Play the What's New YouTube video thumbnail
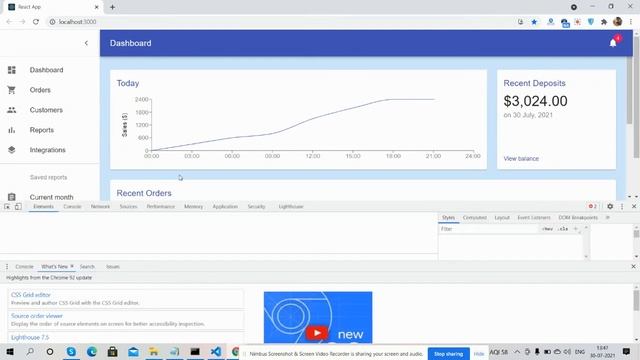 coord(318,318)
